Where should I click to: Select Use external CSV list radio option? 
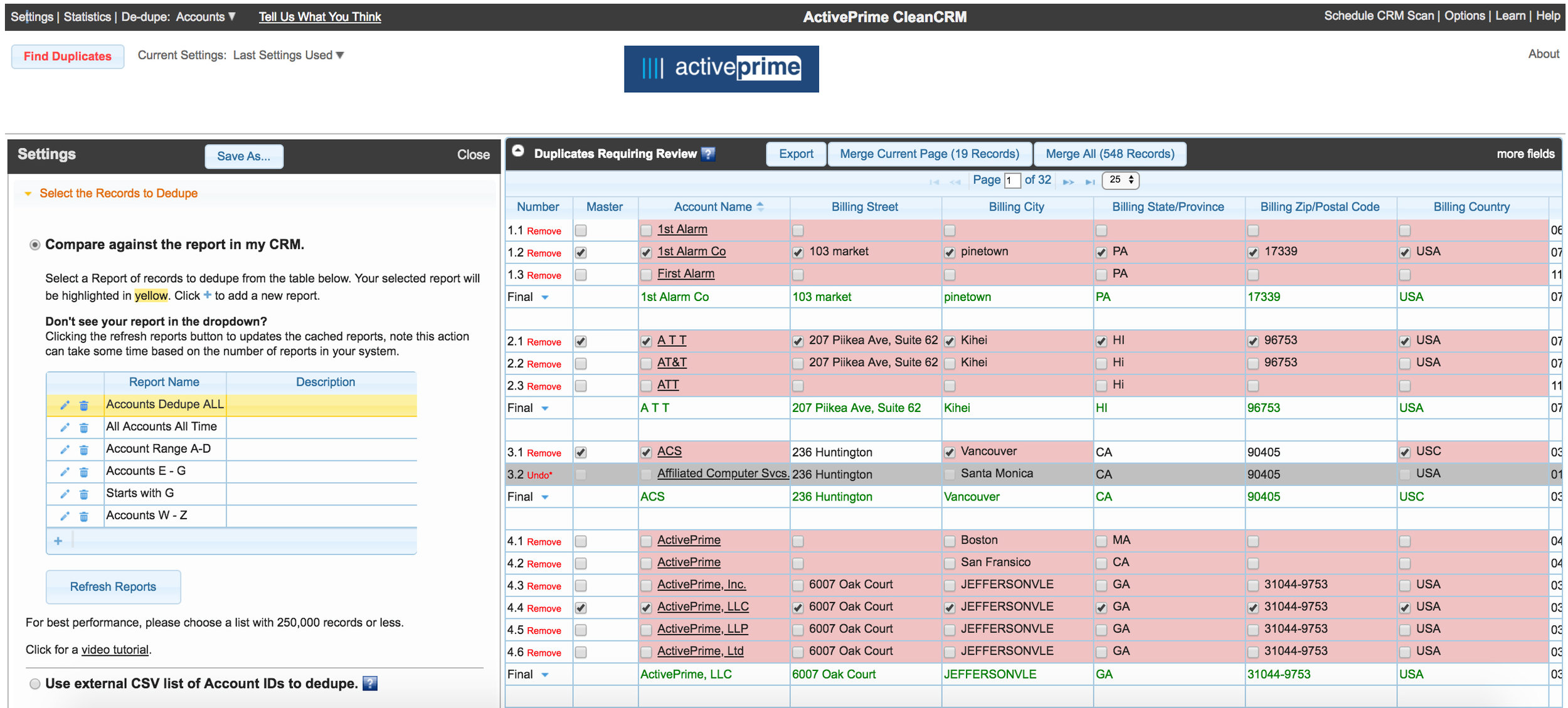click(x=35, y=684)
